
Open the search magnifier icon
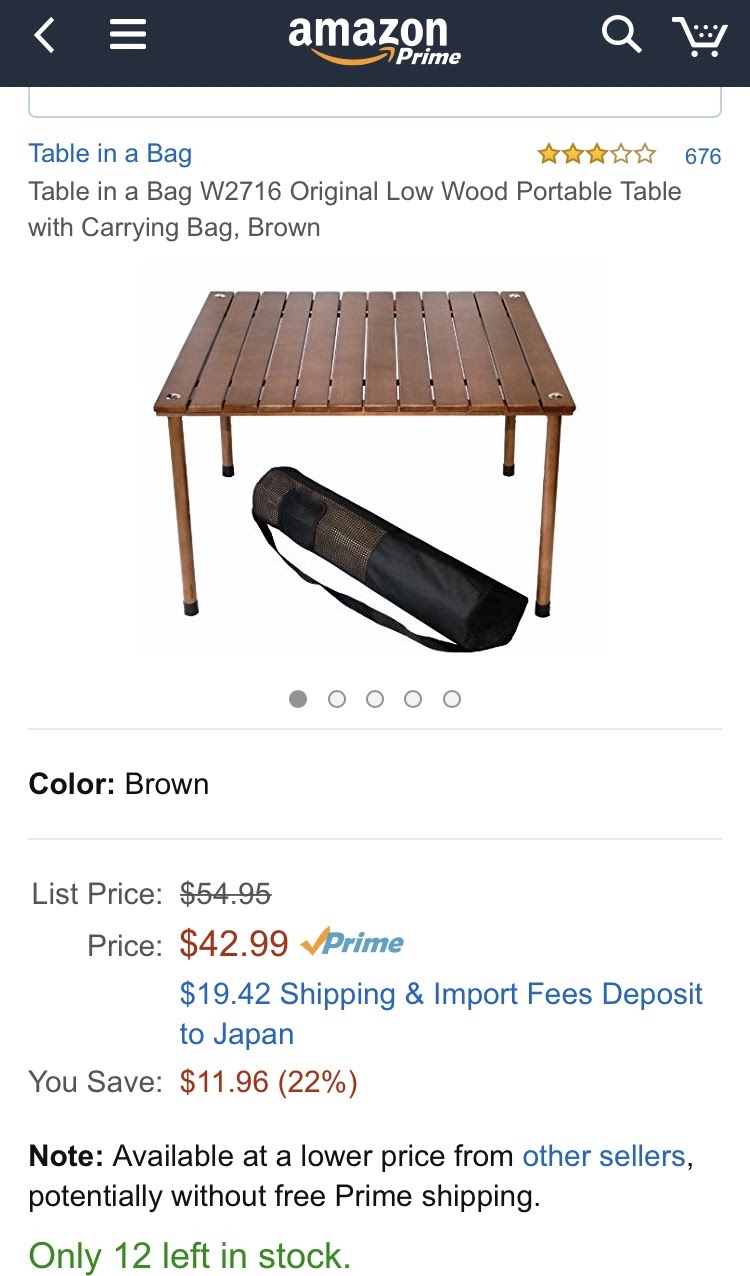coord(621,36)
